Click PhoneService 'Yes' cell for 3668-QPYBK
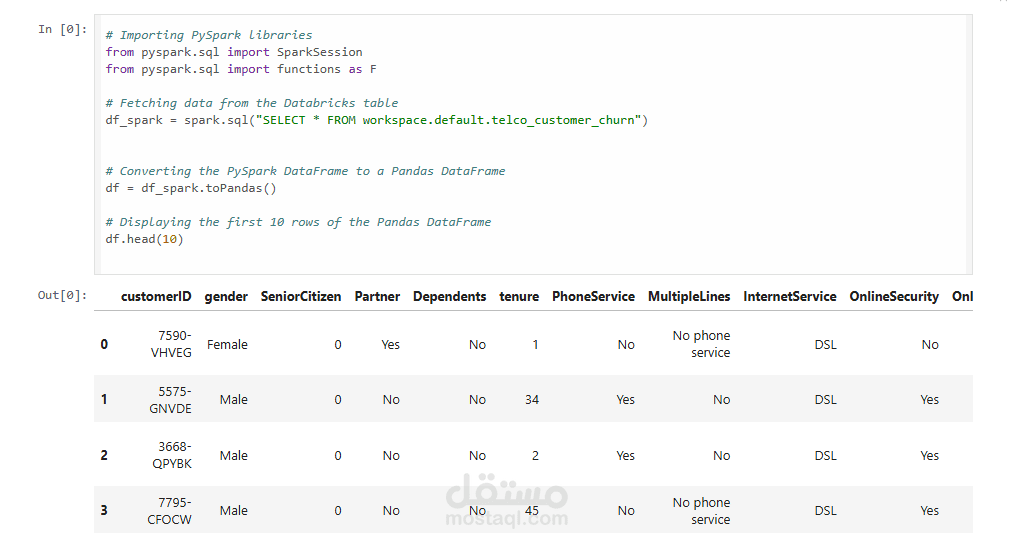1014x540 pixels. (x=625, y=455)
